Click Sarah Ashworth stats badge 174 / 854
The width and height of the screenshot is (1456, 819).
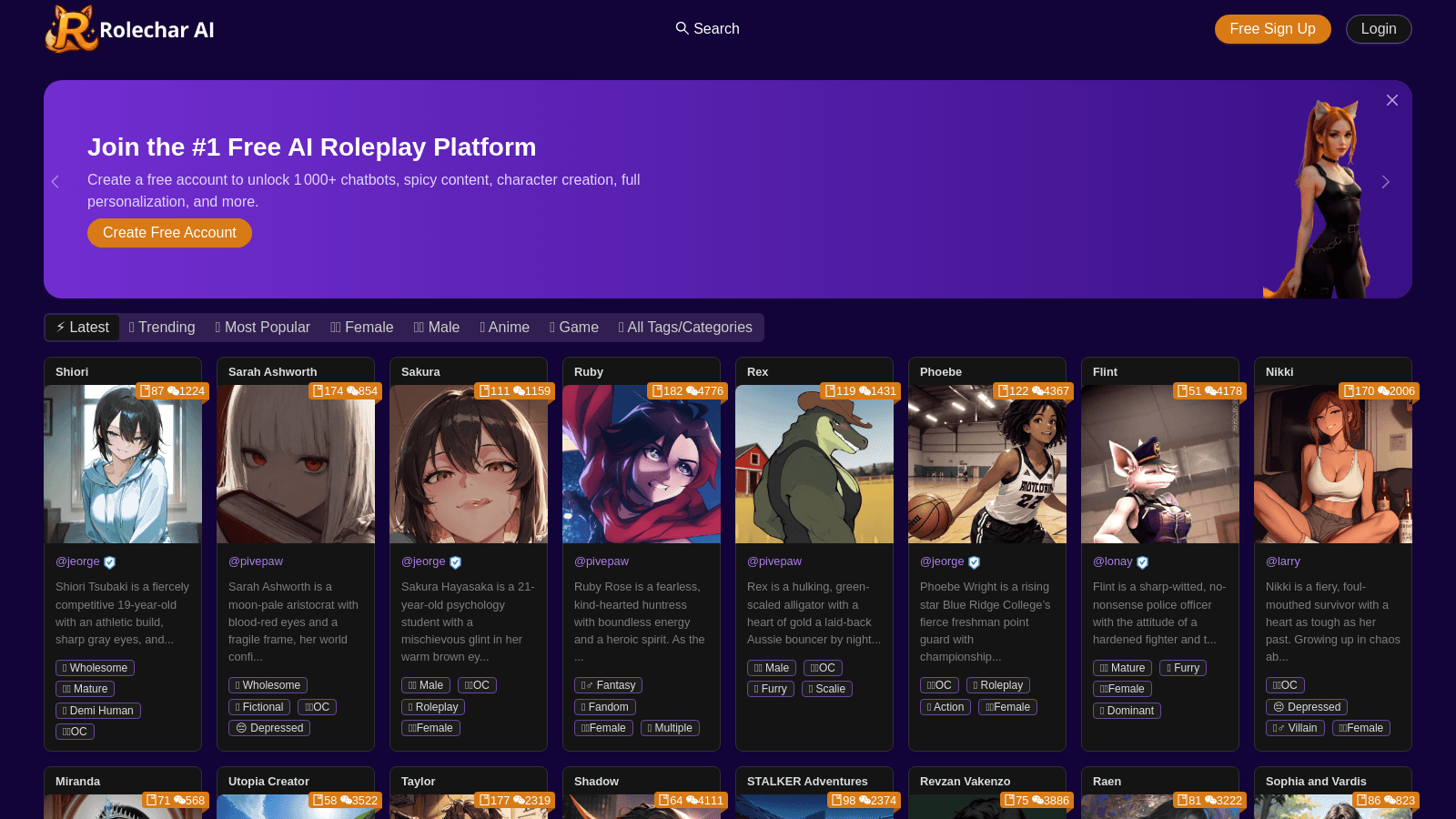[345, 391]
